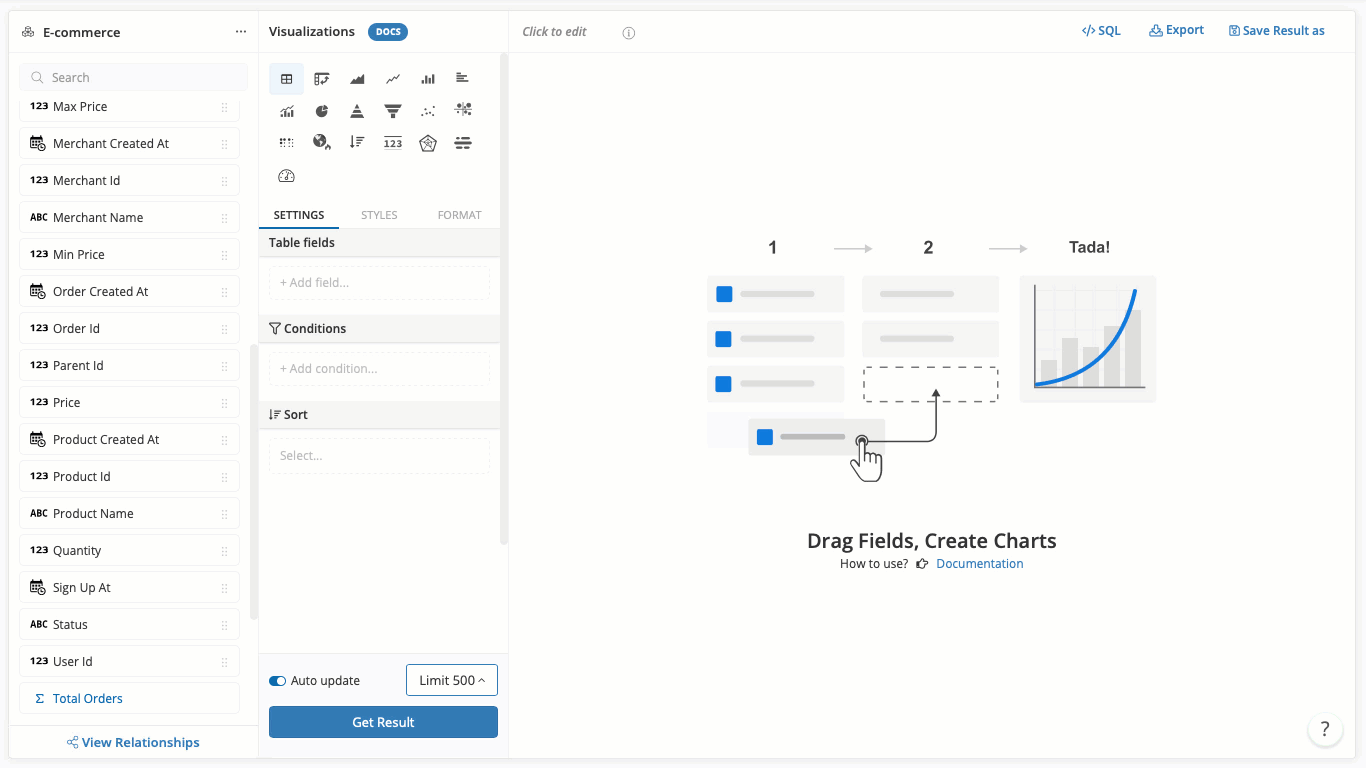The height and width of the screenshot is (768, 1366).
Task: Open the Documentation link
Action: 979,564
